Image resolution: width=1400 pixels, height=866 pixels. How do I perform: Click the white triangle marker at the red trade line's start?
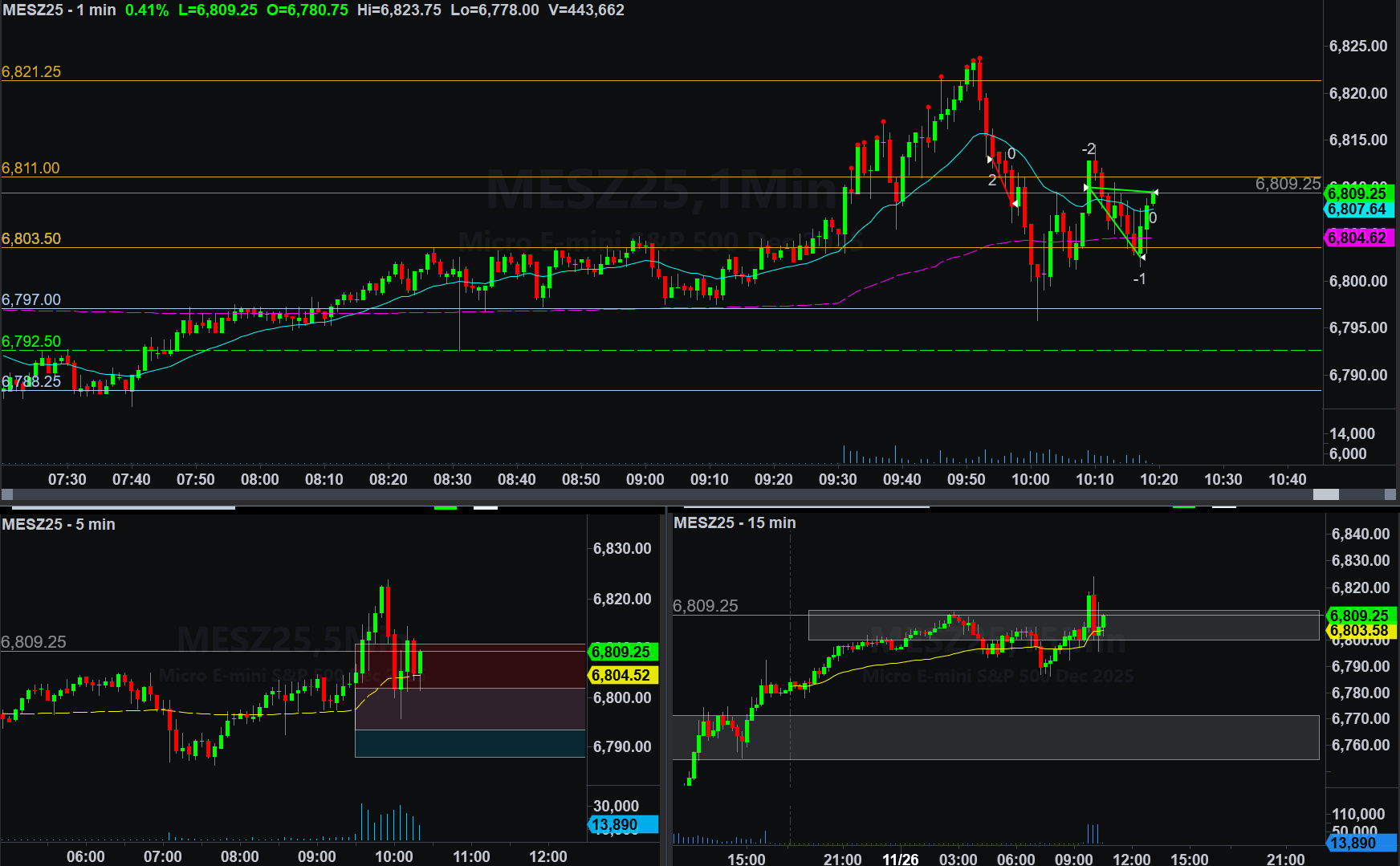pos(990,160)
